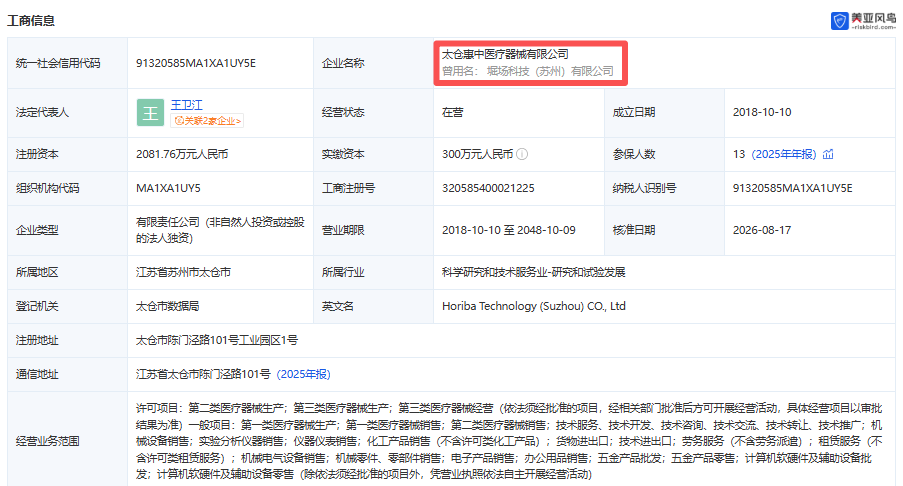Click the chart icon next to 参保人数 report

click(x=828, y=154)
